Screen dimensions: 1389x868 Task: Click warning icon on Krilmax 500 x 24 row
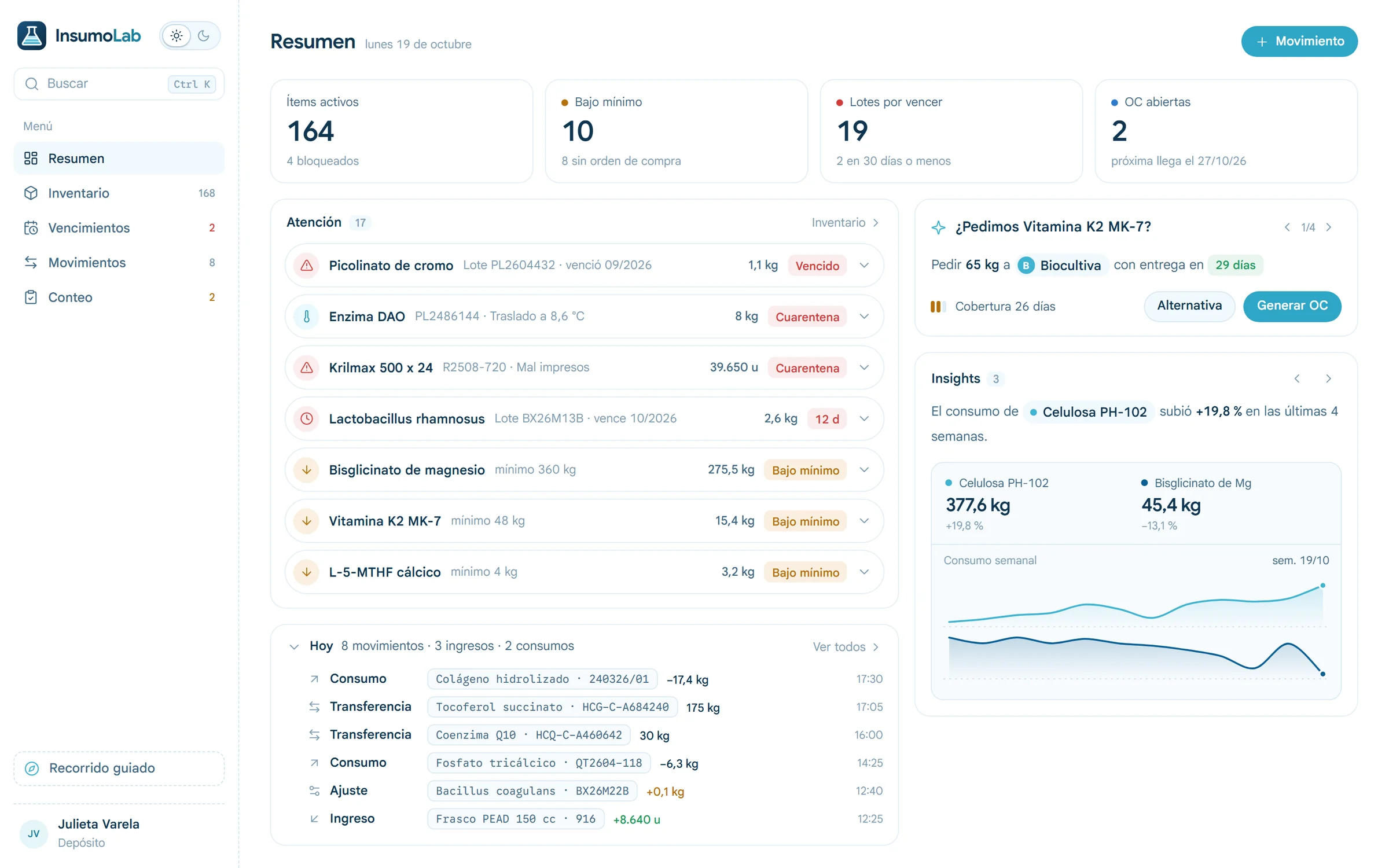[x=307, y=367]
